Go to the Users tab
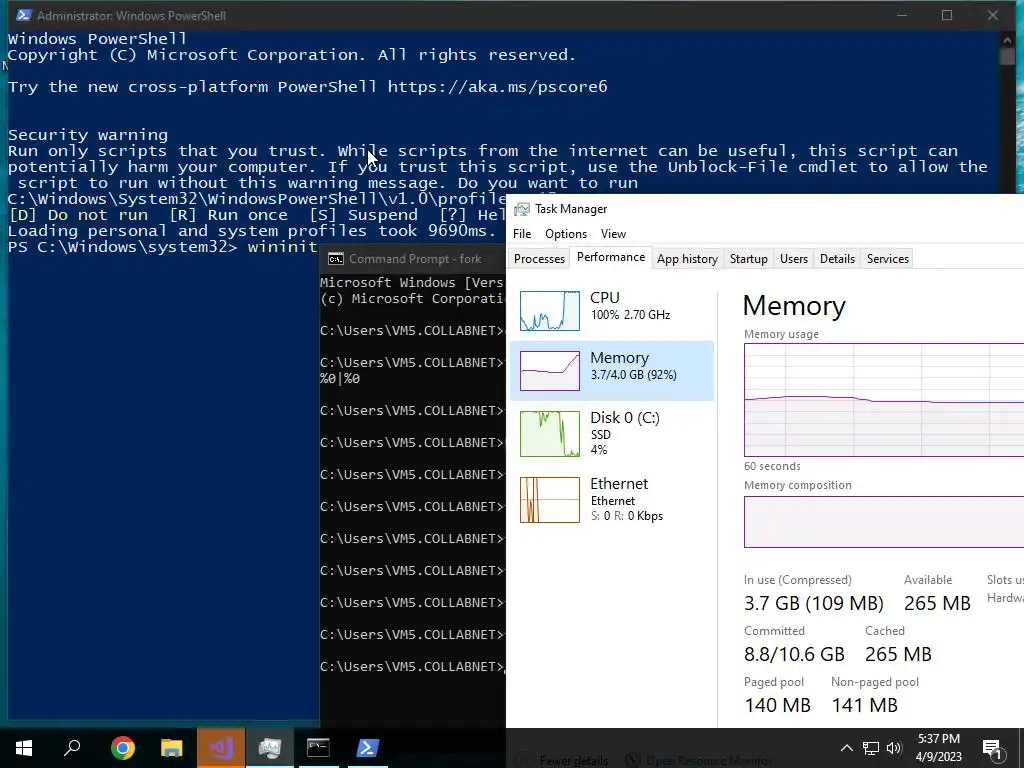Viewport: 1024px width, 768px height. coord(793,259)
